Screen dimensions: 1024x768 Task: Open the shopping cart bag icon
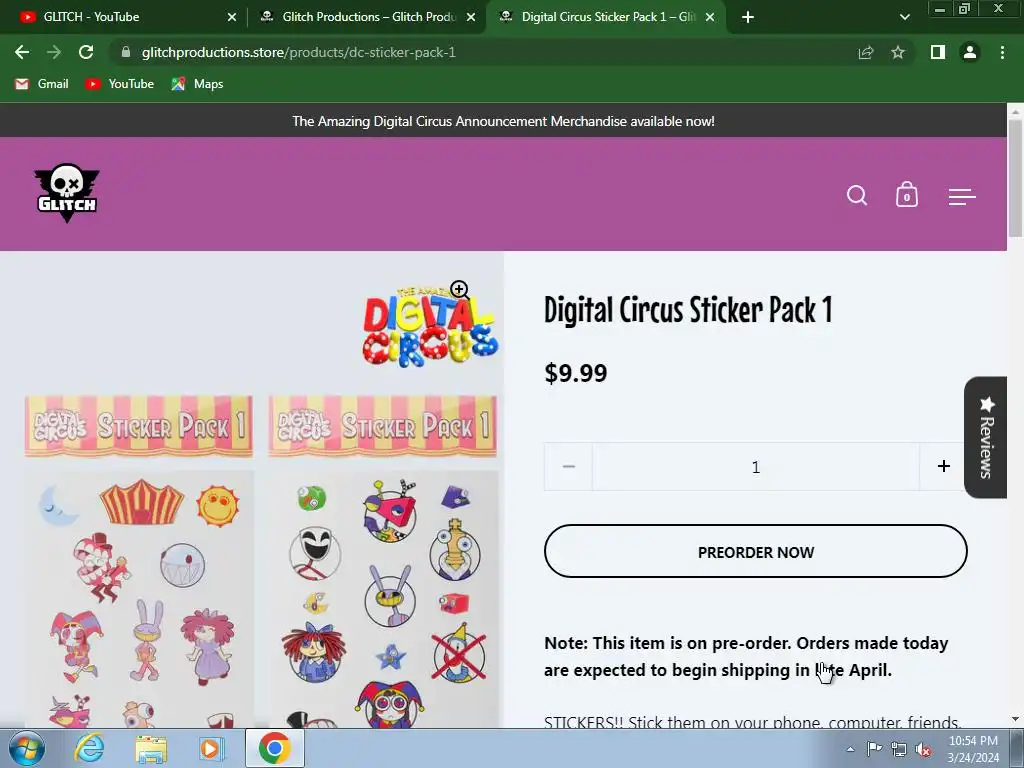coord(906,195)
